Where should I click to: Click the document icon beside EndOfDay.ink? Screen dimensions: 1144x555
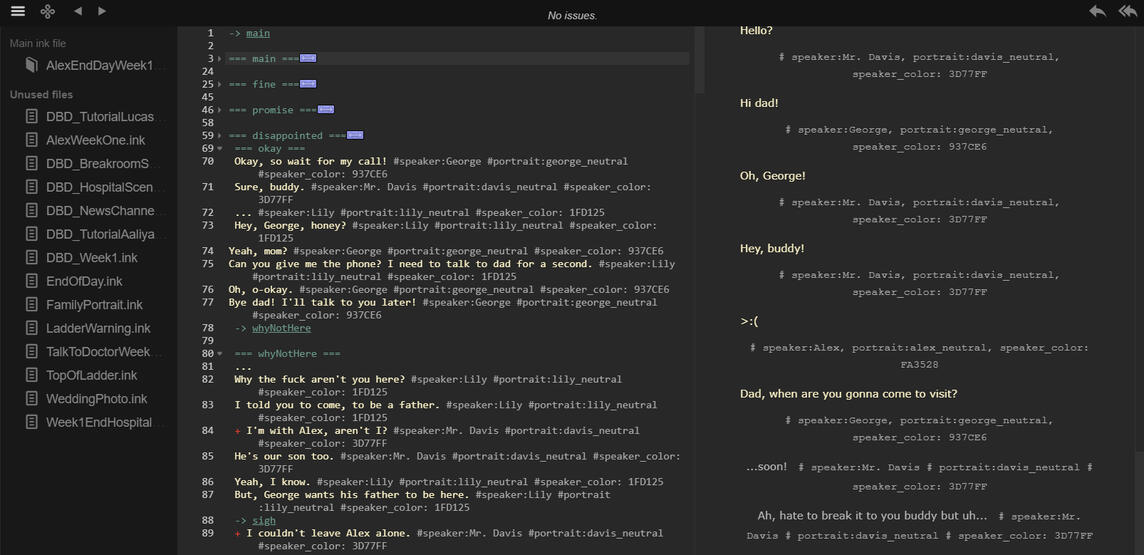pos(31,281)
